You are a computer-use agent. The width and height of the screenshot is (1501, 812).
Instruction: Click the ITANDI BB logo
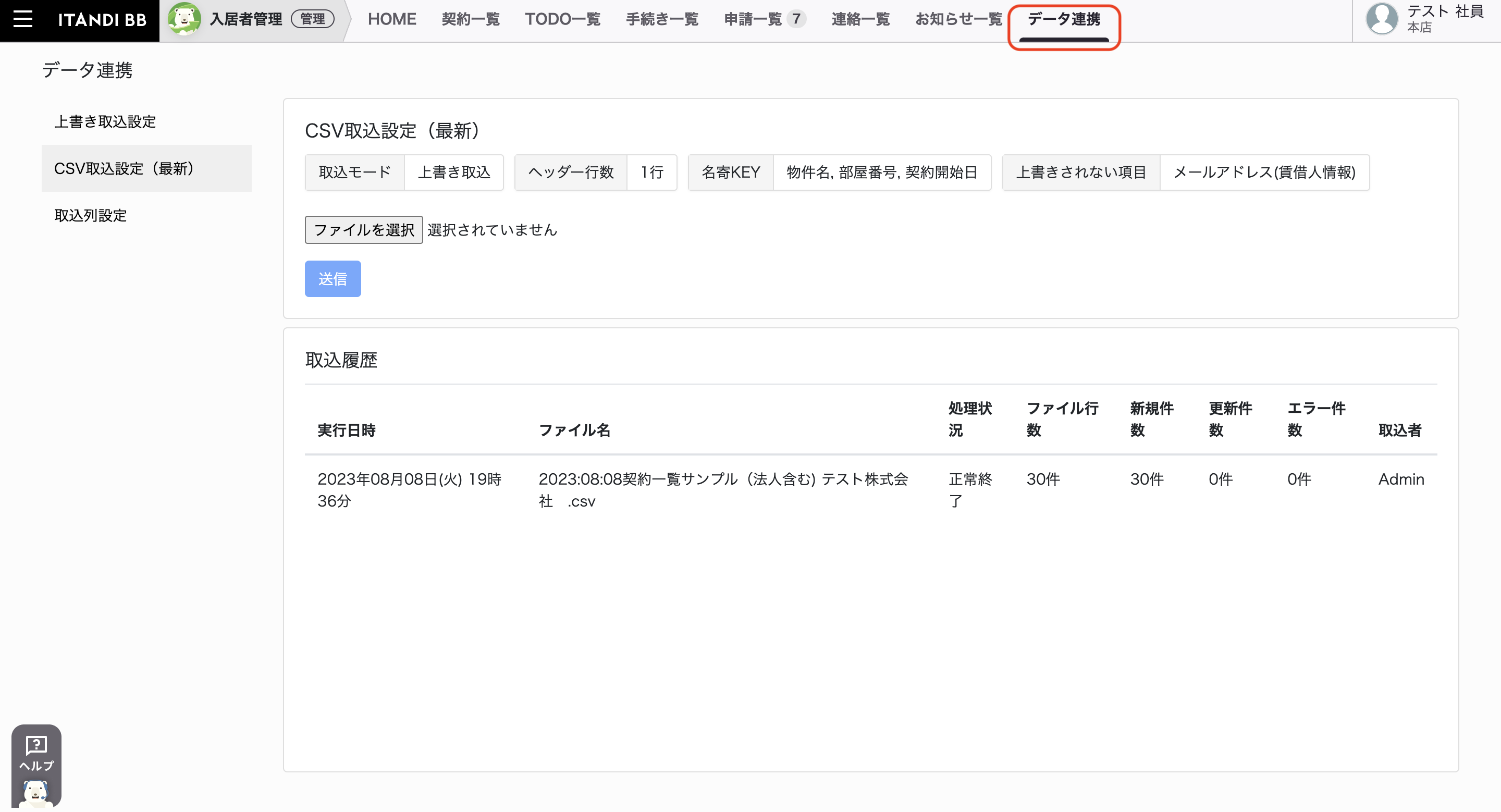pyautogui.click(x=102, y=20)
